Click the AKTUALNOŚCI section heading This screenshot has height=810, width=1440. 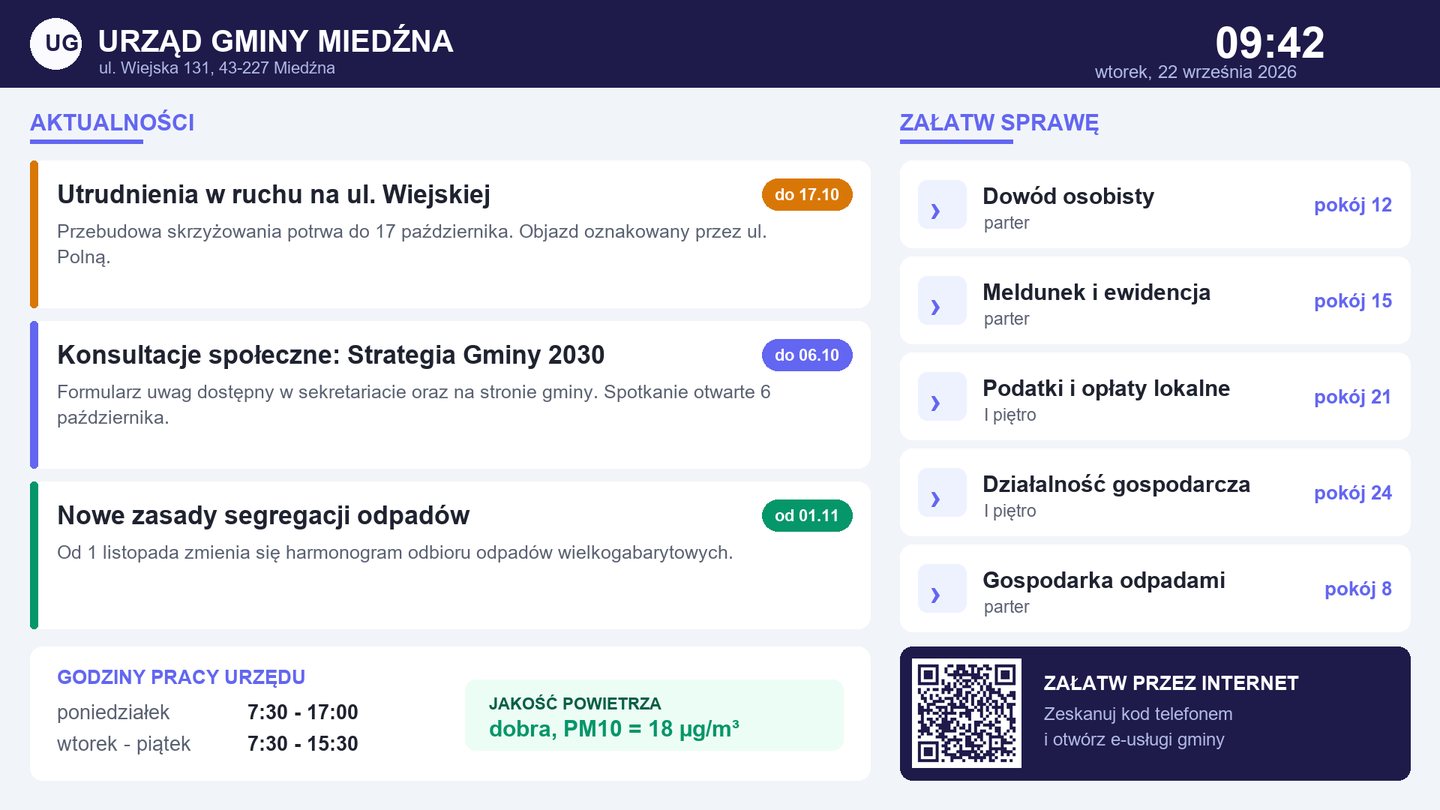[112, 123]
